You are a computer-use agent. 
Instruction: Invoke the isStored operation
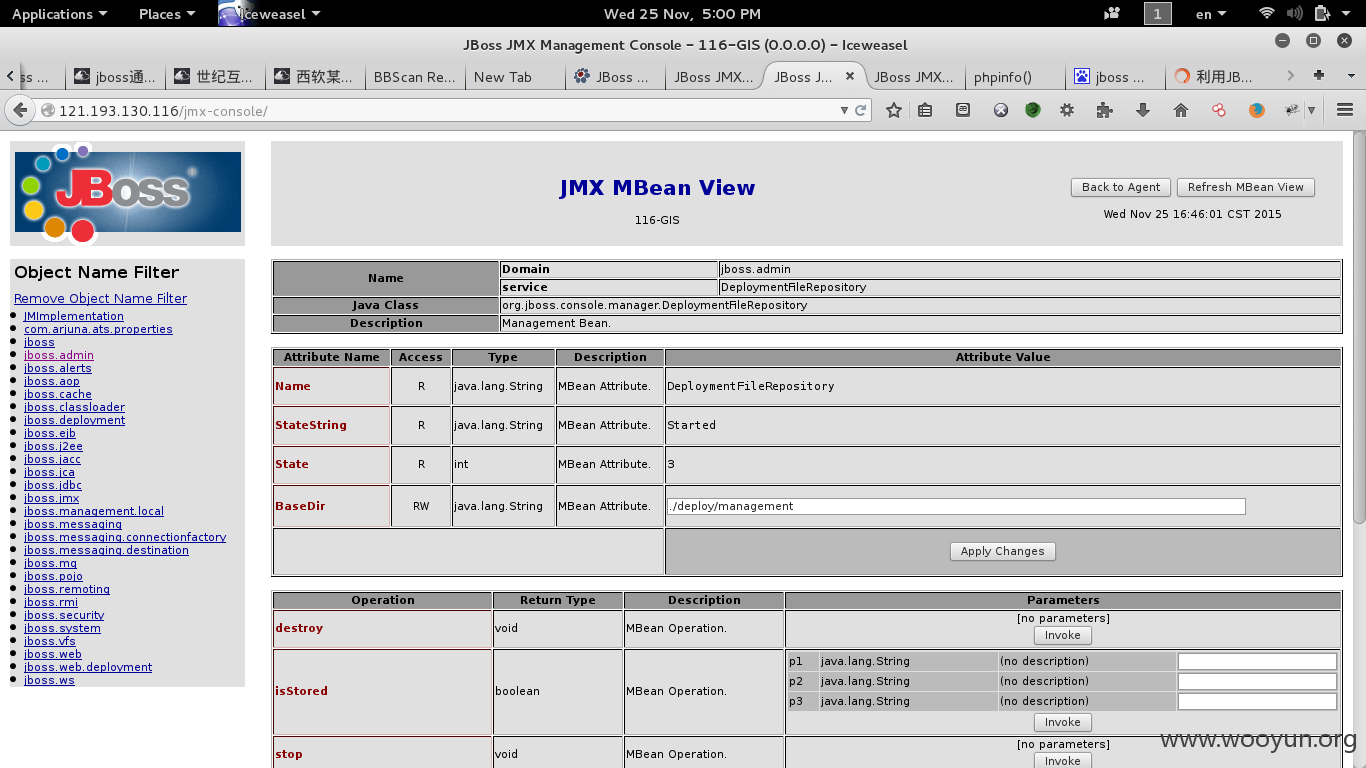click(x=1062, y=722)
